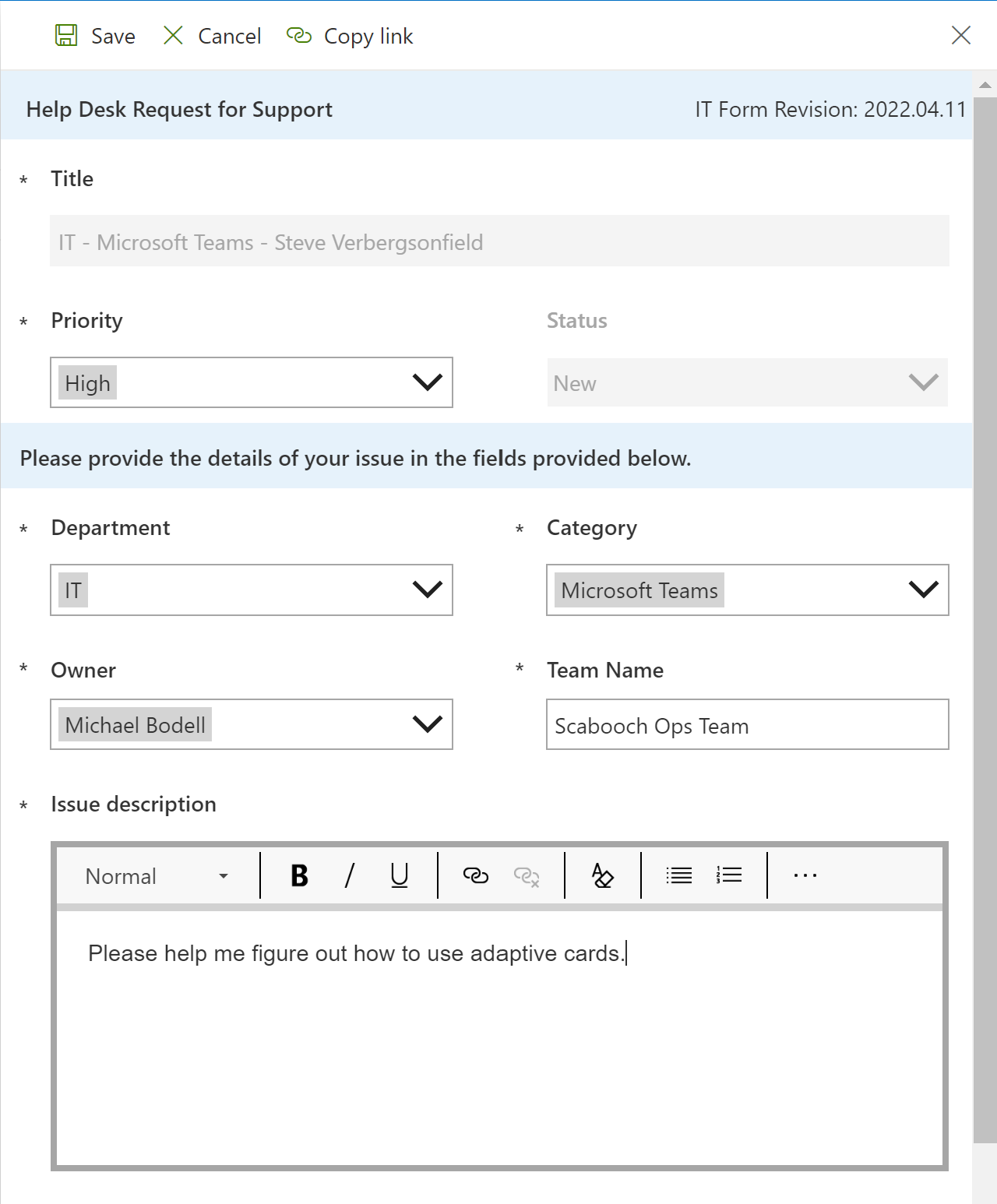
Task: Expand the Priority dropdown
Action: click(428, 382)
